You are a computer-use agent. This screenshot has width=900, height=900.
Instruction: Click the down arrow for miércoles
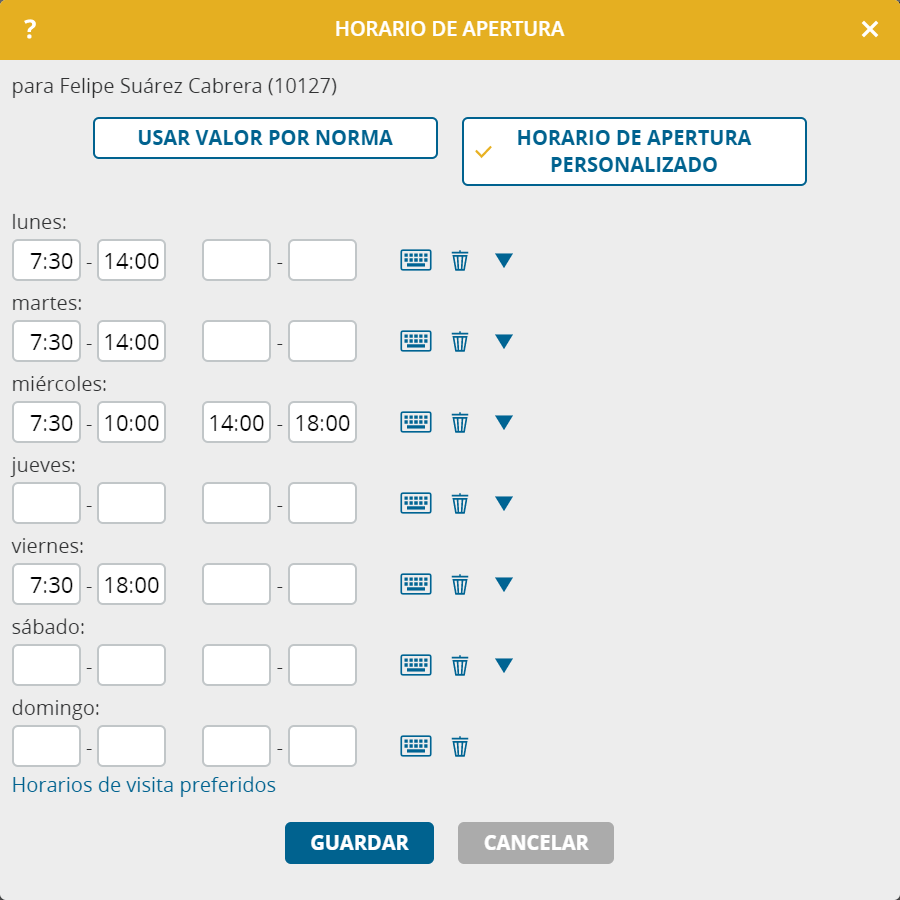(503, 422)
